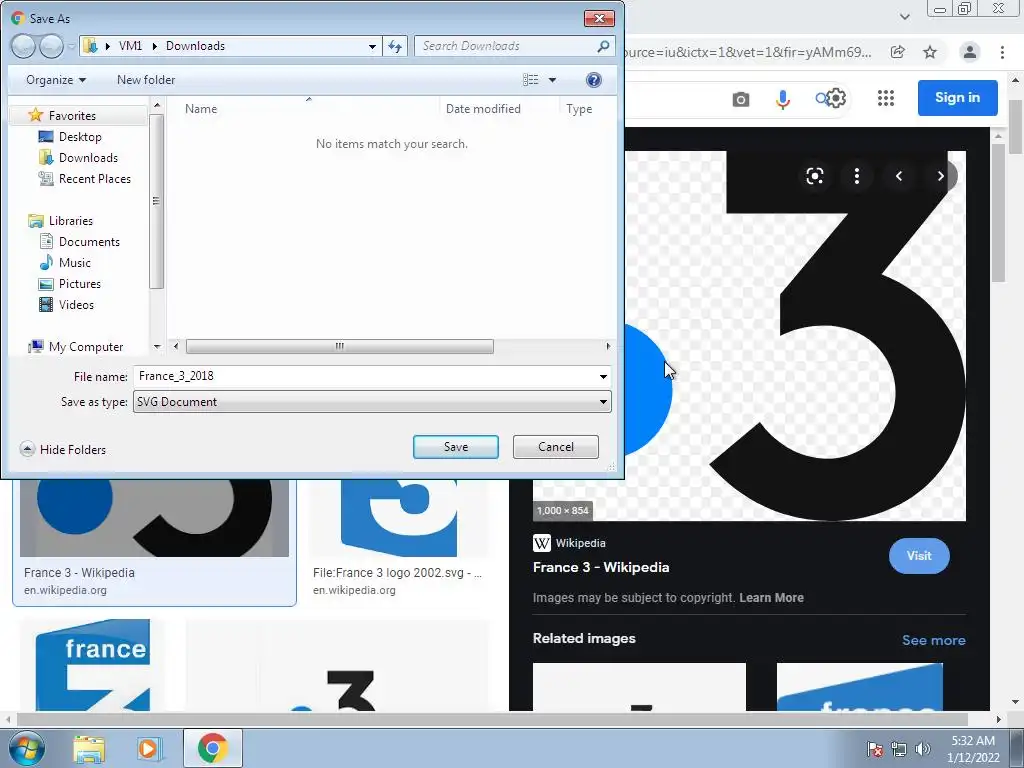
Task: Select Favorites in navigation pane
Action: tap(72, 116)
